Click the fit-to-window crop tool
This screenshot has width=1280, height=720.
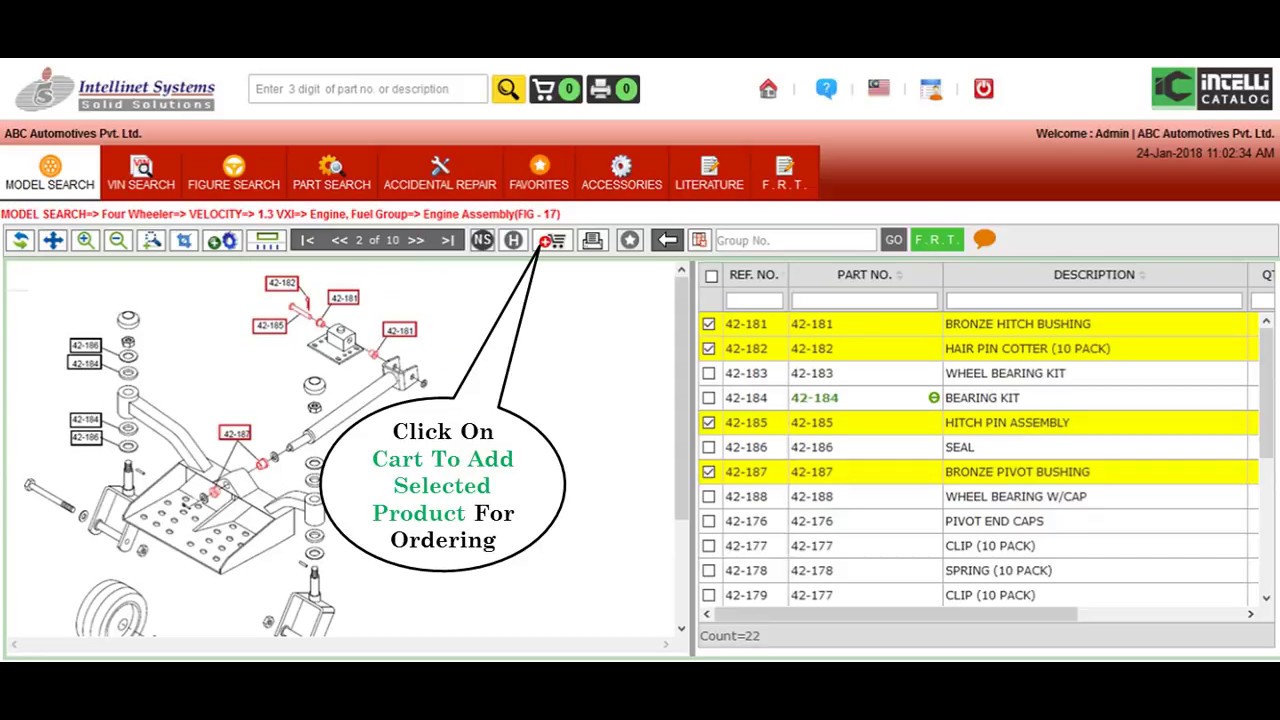[184, 240]
